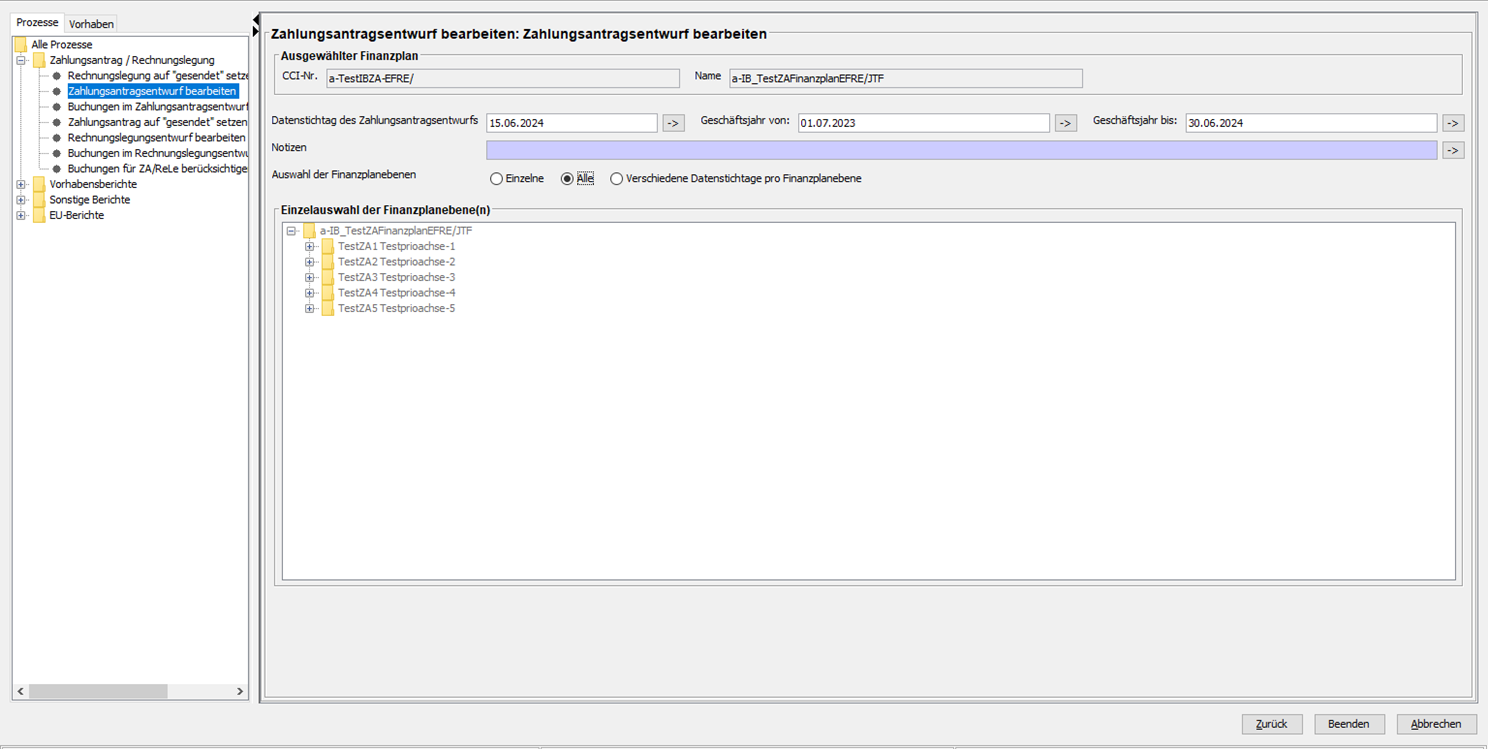The image size is (1488, 749).
Task: Click the Vorhabensberichte folder icon
Action: click(x=39, y=184)
